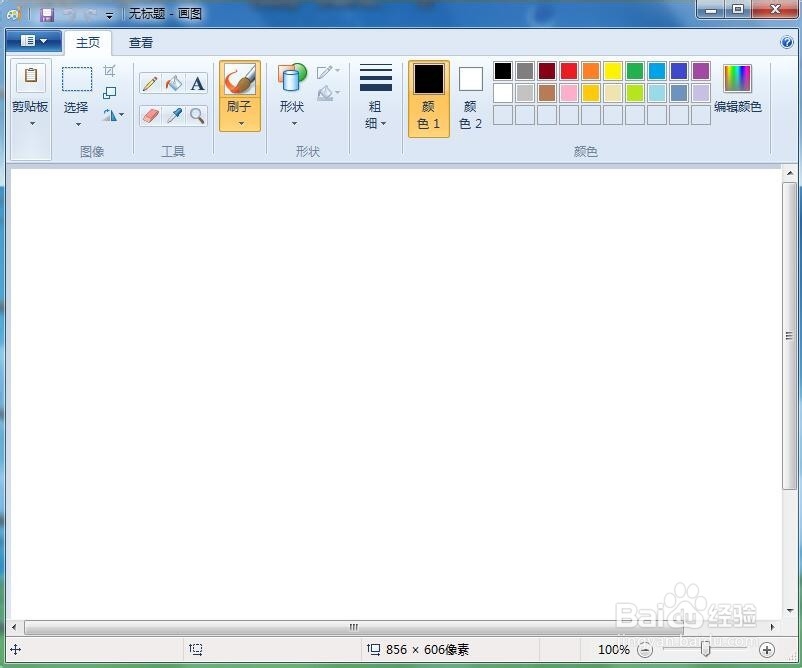Select the Pencil tool
Screen dimensions: 802x668
click(150, 83)
